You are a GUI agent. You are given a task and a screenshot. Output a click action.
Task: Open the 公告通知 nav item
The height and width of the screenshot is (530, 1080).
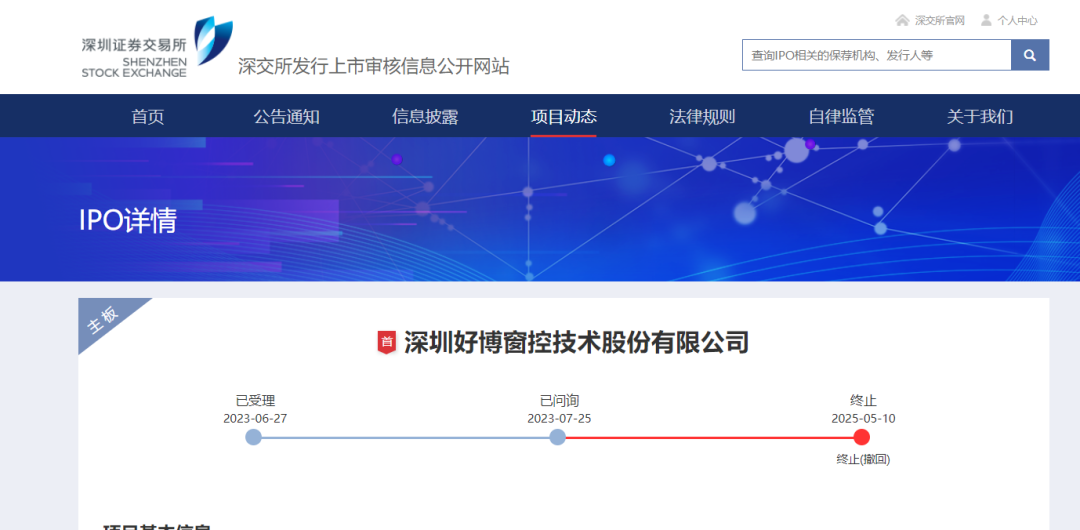tap(287, 116)
